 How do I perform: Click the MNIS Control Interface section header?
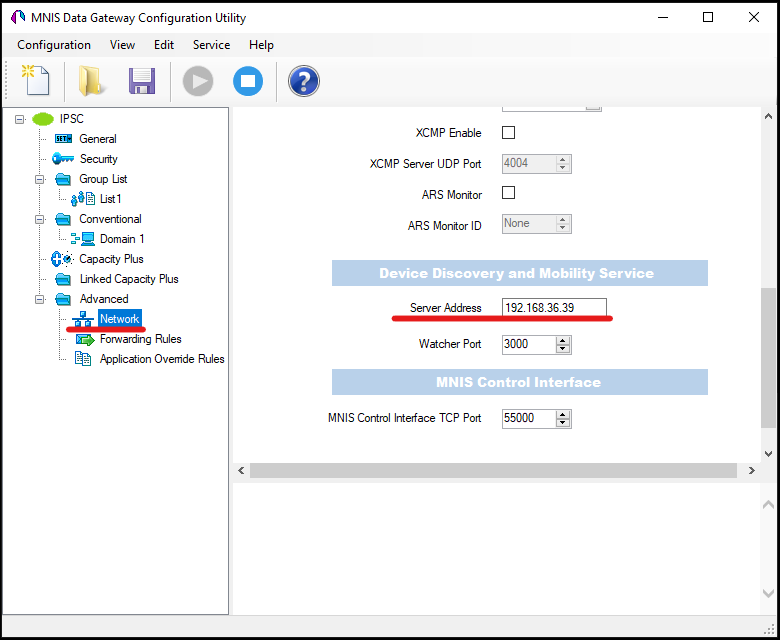[x=520, y=382]
